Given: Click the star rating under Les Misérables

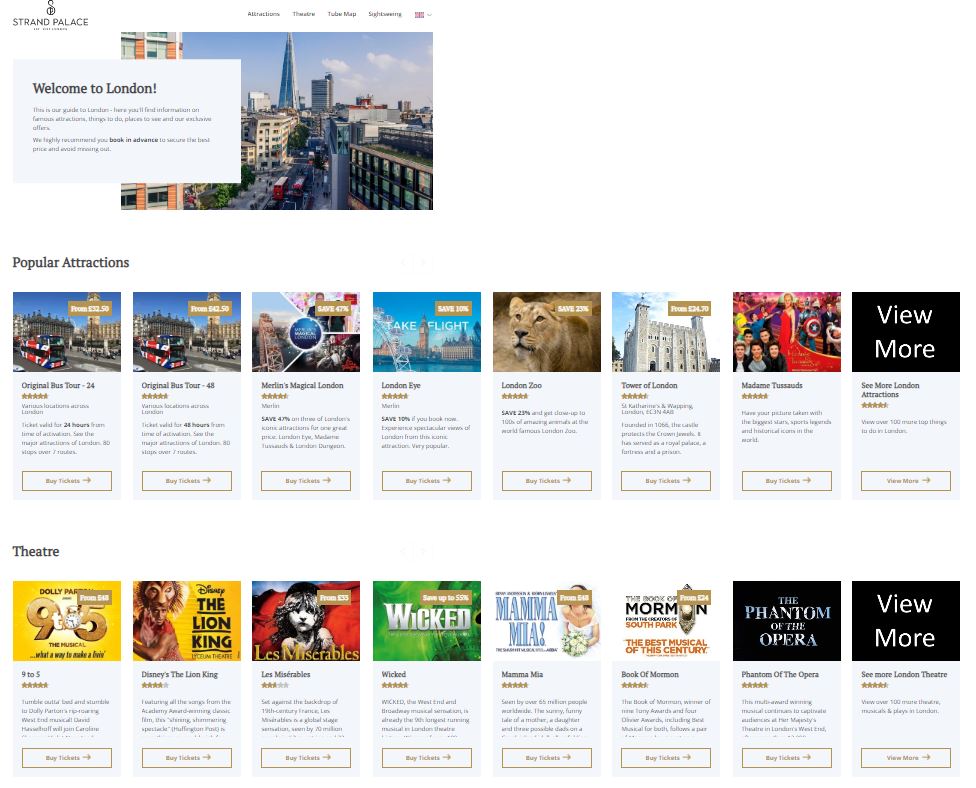Looking at the screenshot, I should [x=274, y=685].
